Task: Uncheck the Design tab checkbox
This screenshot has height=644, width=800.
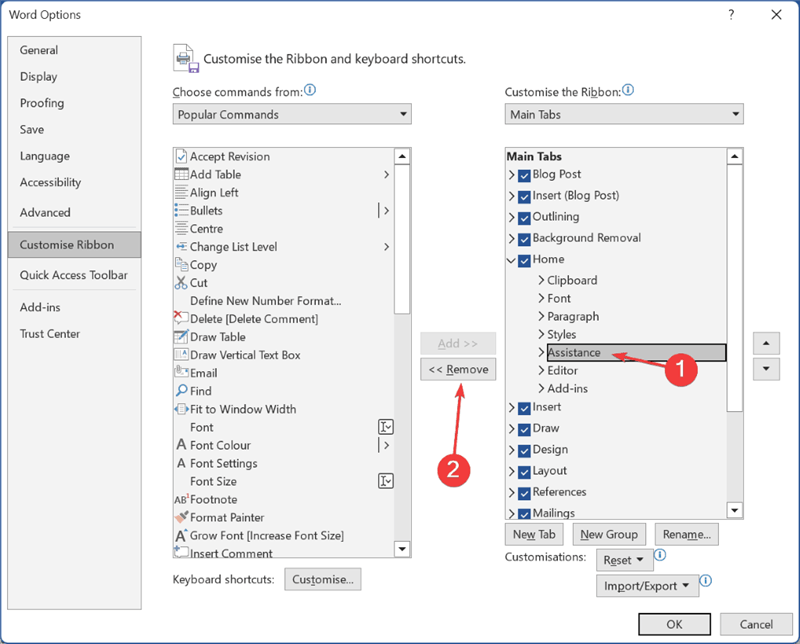Action: [524, 451]
